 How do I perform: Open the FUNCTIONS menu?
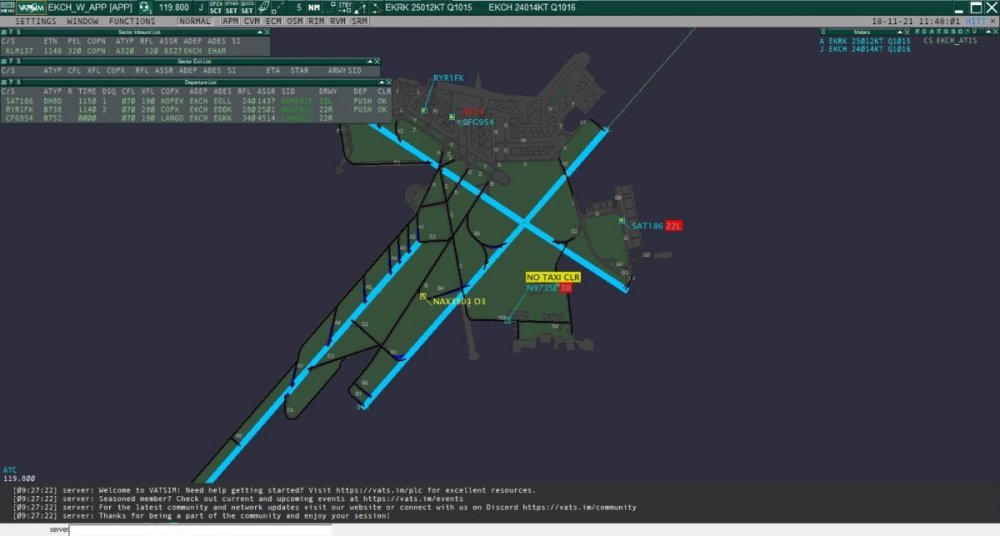pos(132,21)
